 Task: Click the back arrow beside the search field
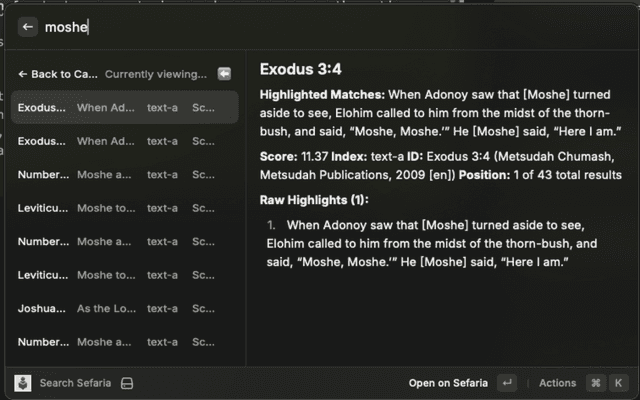[x=28, y=27]
